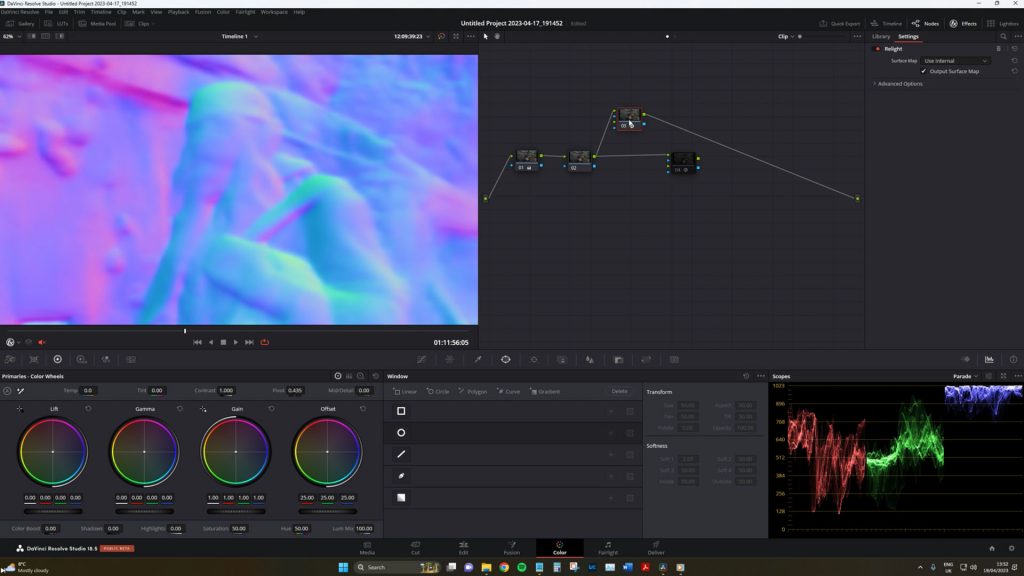The image size is (1024, 576).
Task: Toggle the Lightbox view
Action: pyautogui.click(x=1002, y=24)
